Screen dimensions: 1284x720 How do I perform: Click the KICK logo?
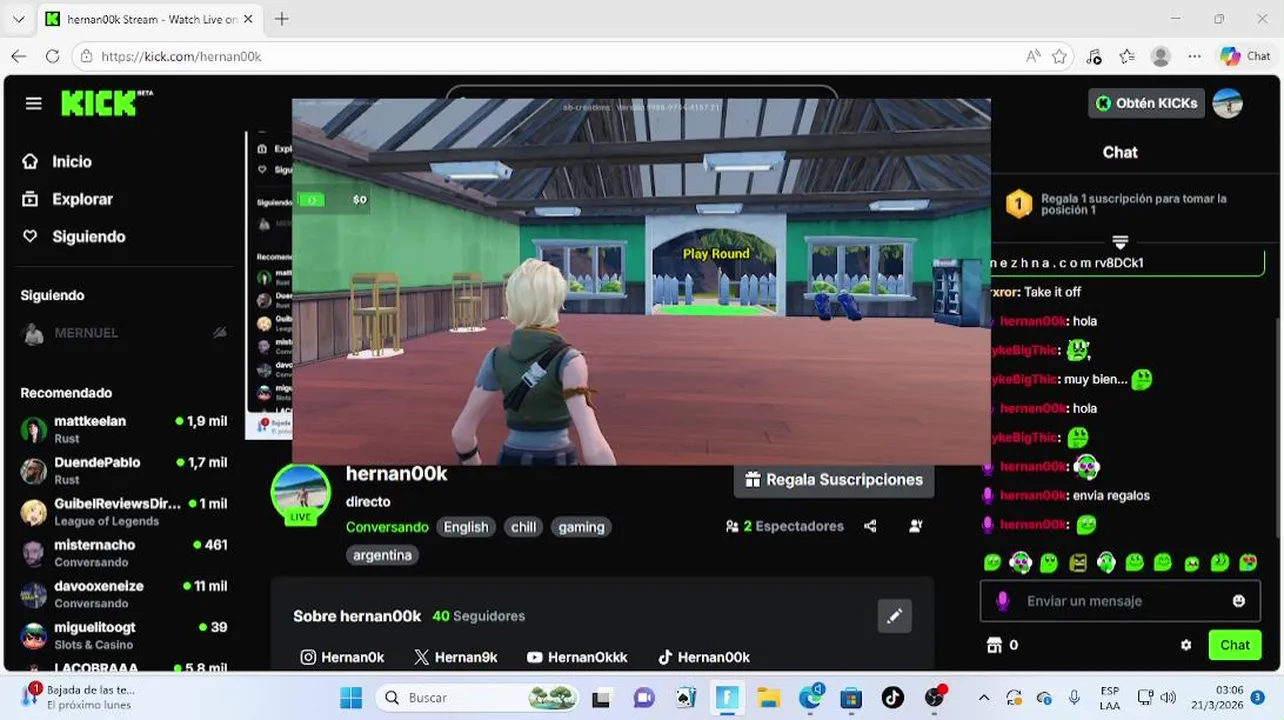pyautogui.click(x=106, y=103)
